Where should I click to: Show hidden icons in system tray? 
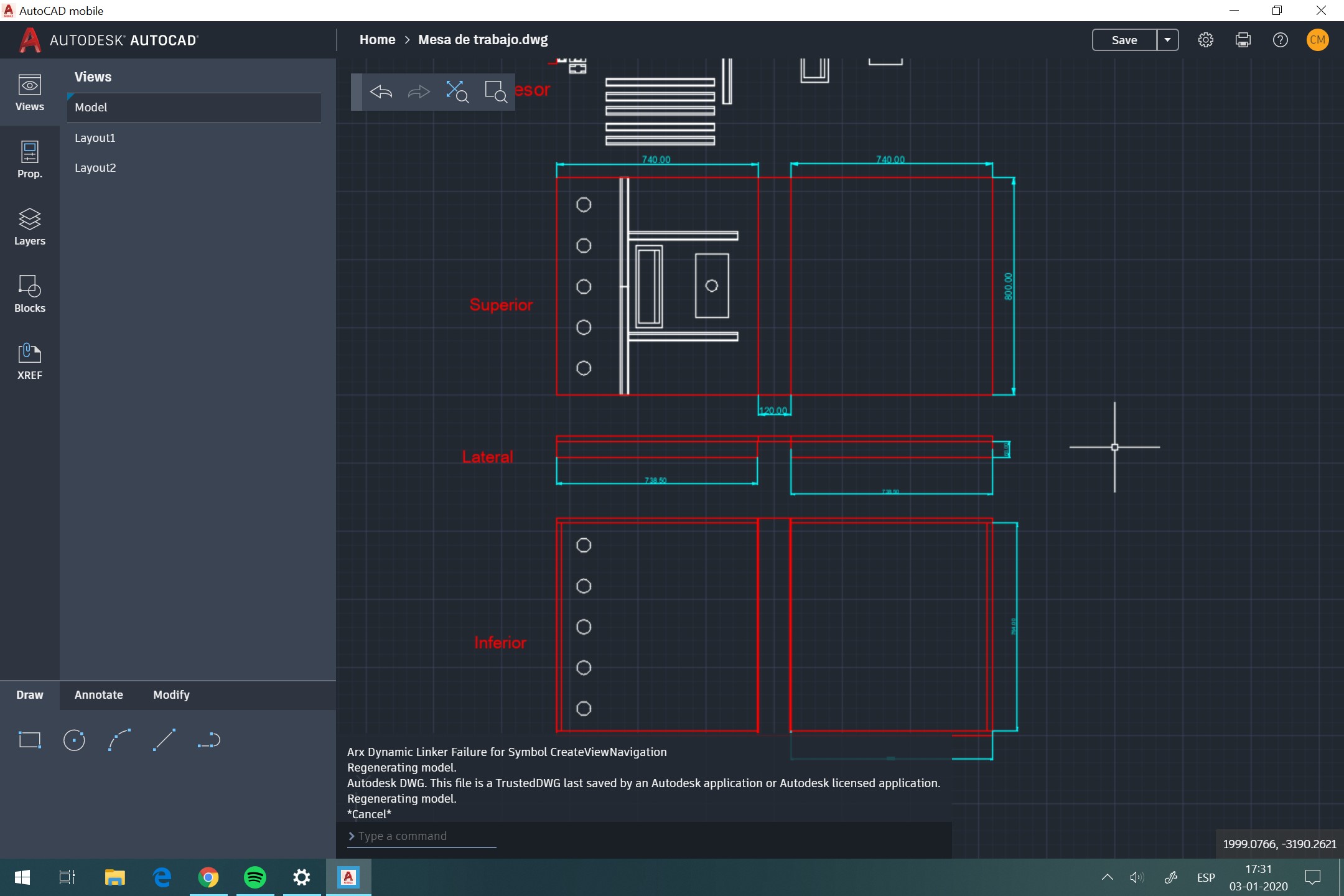[1107, 877]
